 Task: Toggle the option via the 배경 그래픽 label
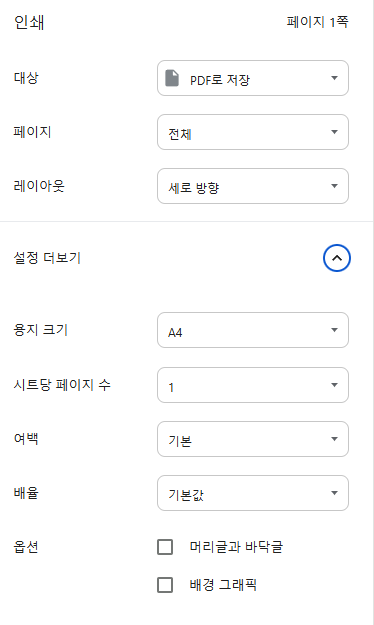coord(223,585)
